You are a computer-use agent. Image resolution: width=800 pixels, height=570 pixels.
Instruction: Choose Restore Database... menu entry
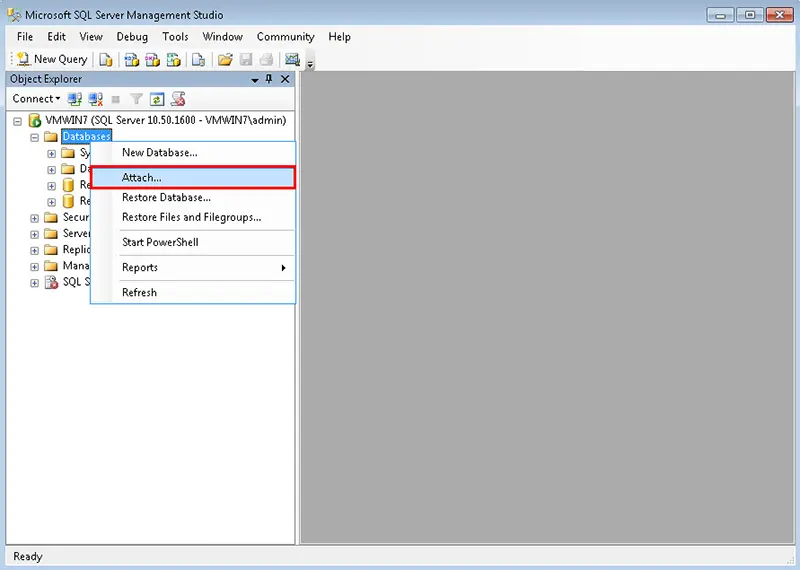pos(193,197)
